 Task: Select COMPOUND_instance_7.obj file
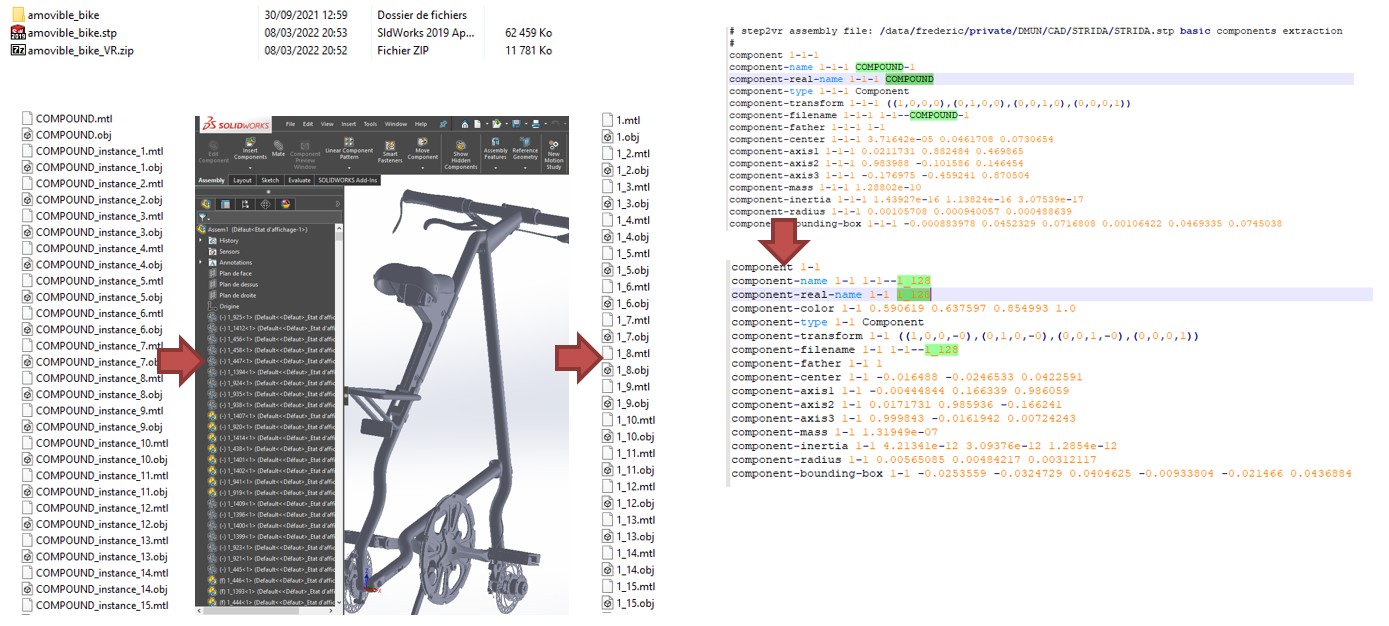[x=98, y=362]
